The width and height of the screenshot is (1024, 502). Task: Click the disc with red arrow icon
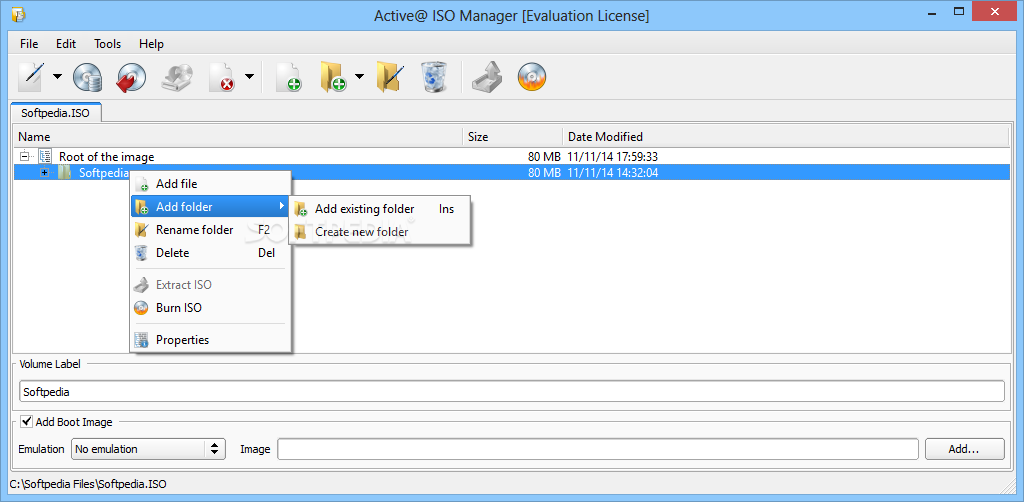(x=131, y=76)
